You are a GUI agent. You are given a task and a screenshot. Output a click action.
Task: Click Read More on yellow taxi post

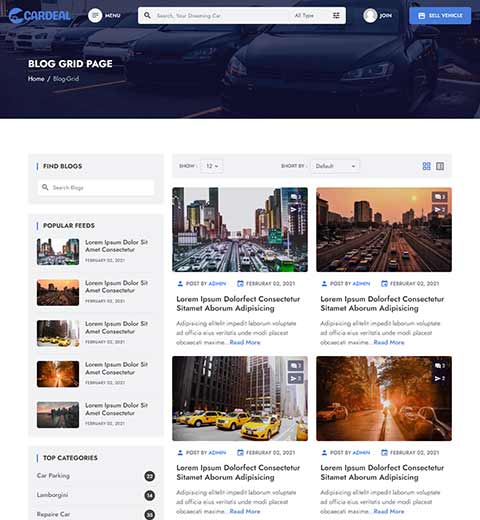245,511
